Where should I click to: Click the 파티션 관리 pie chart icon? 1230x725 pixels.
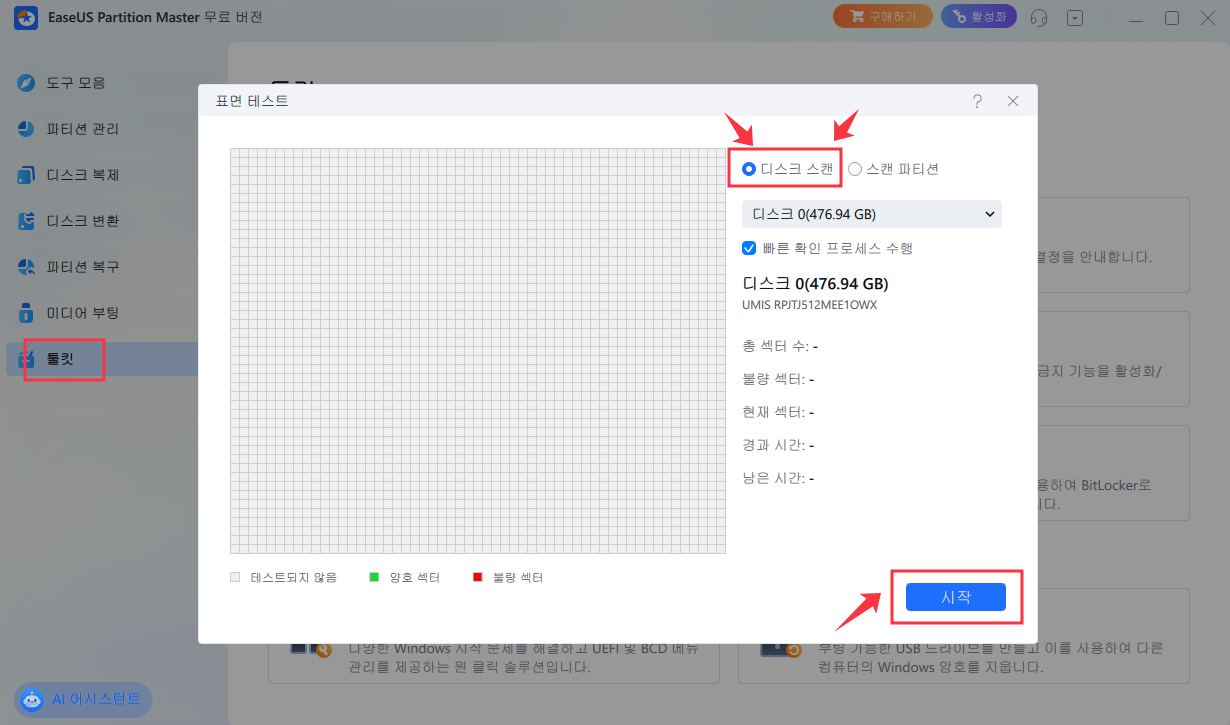pos(27,129)
